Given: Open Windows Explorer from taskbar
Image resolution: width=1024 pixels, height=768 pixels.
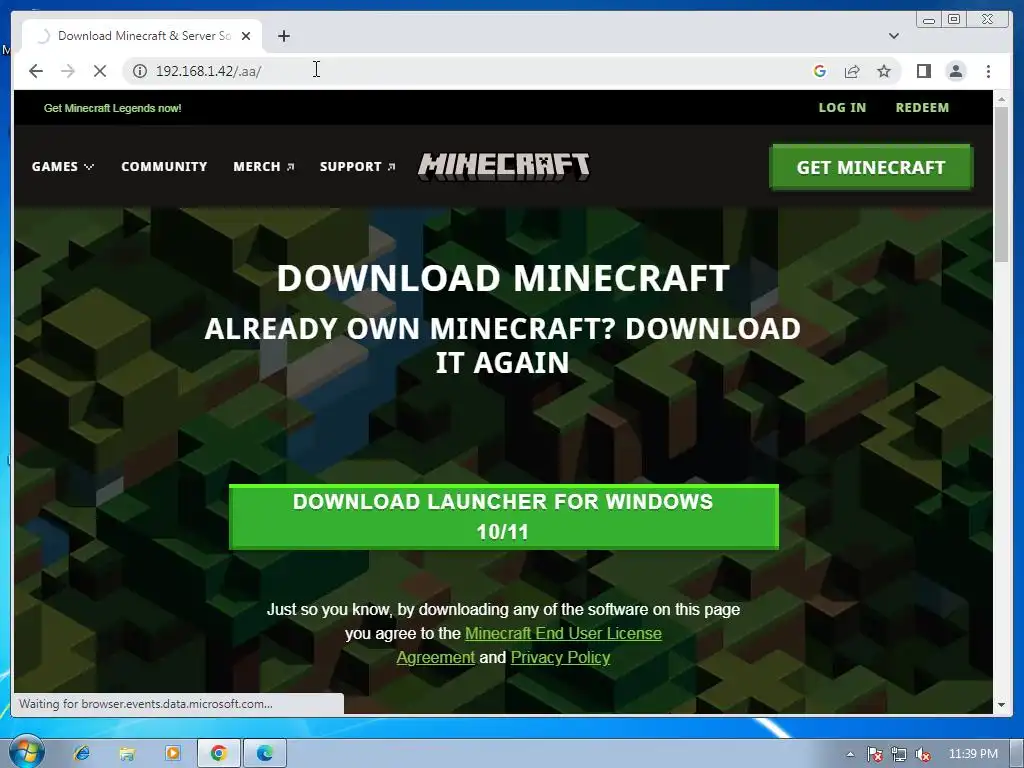Looking at the screenshot, I should 127,753.
